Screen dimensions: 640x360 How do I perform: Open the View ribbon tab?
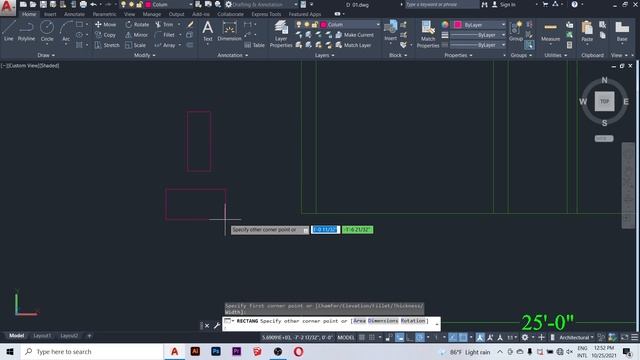coord(129,14)
